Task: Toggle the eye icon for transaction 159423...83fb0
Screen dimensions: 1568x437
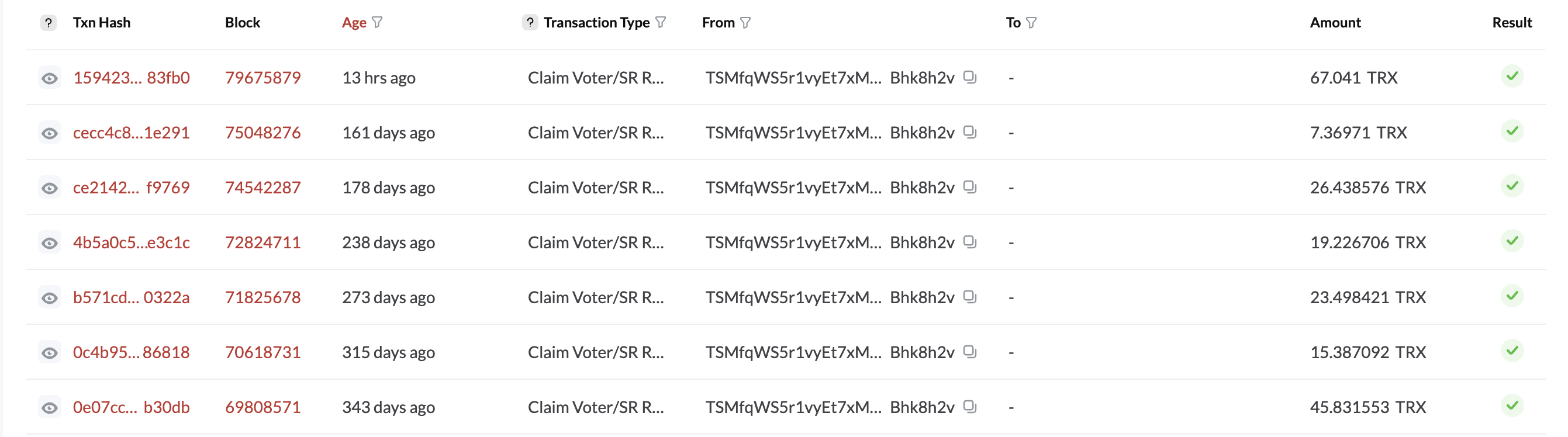Action: point(50,78)
